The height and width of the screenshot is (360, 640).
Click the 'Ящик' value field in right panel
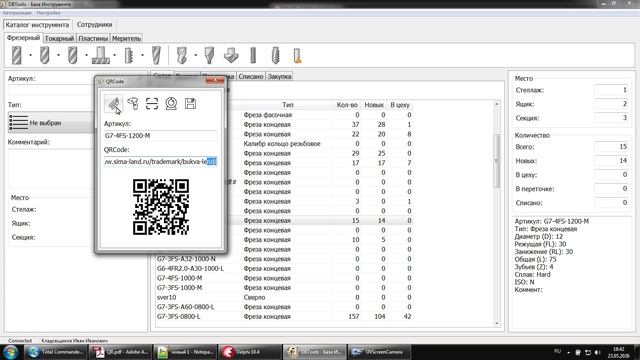pyautogui.click(x=611, y=104)
